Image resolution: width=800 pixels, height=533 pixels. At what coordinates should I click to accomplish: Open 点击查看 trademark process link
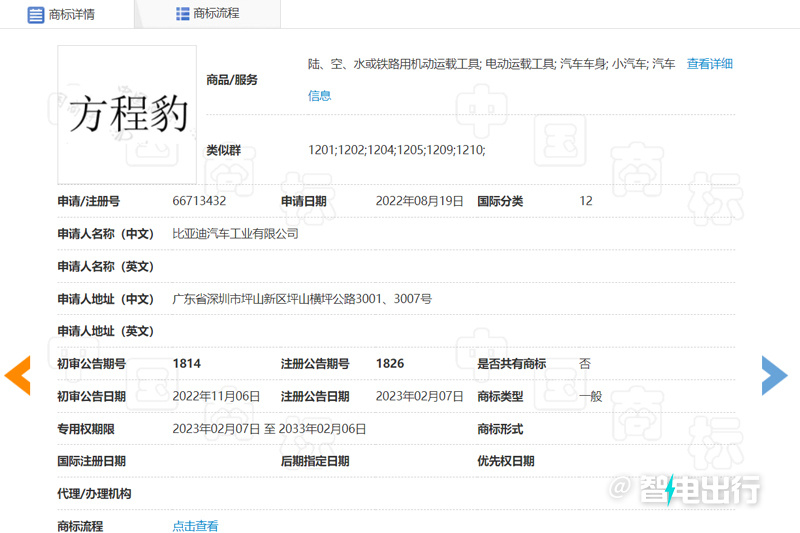[x=195, y=526]
